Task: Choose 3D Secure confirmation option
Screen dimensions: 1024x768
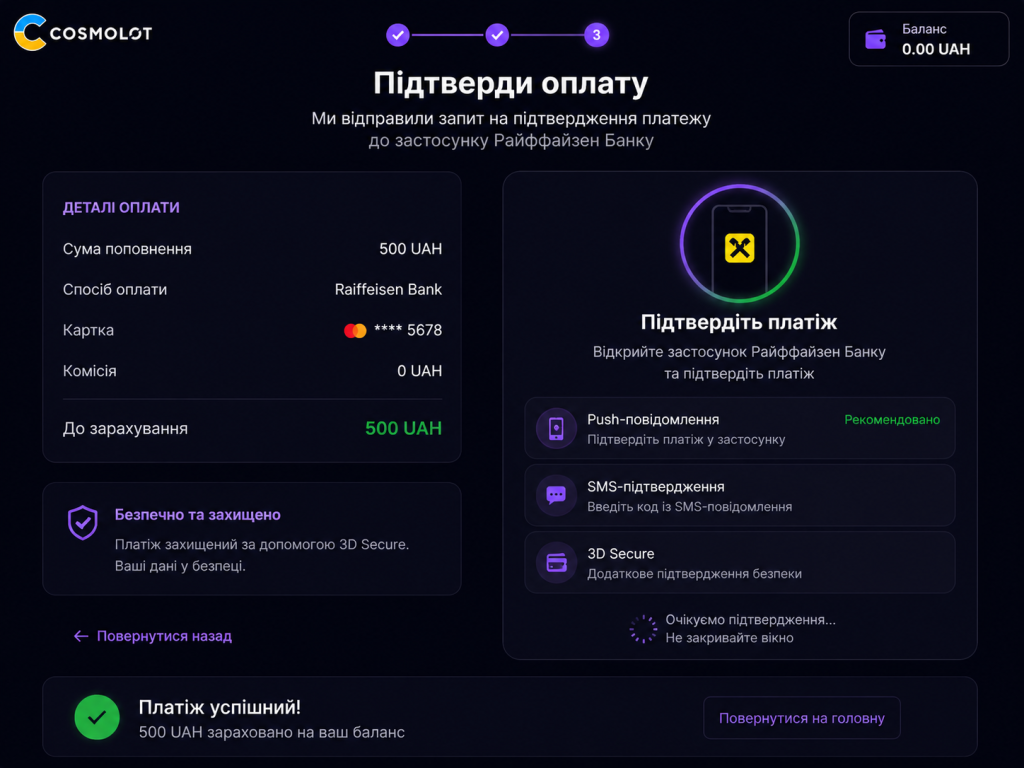Action: point(739,562)
